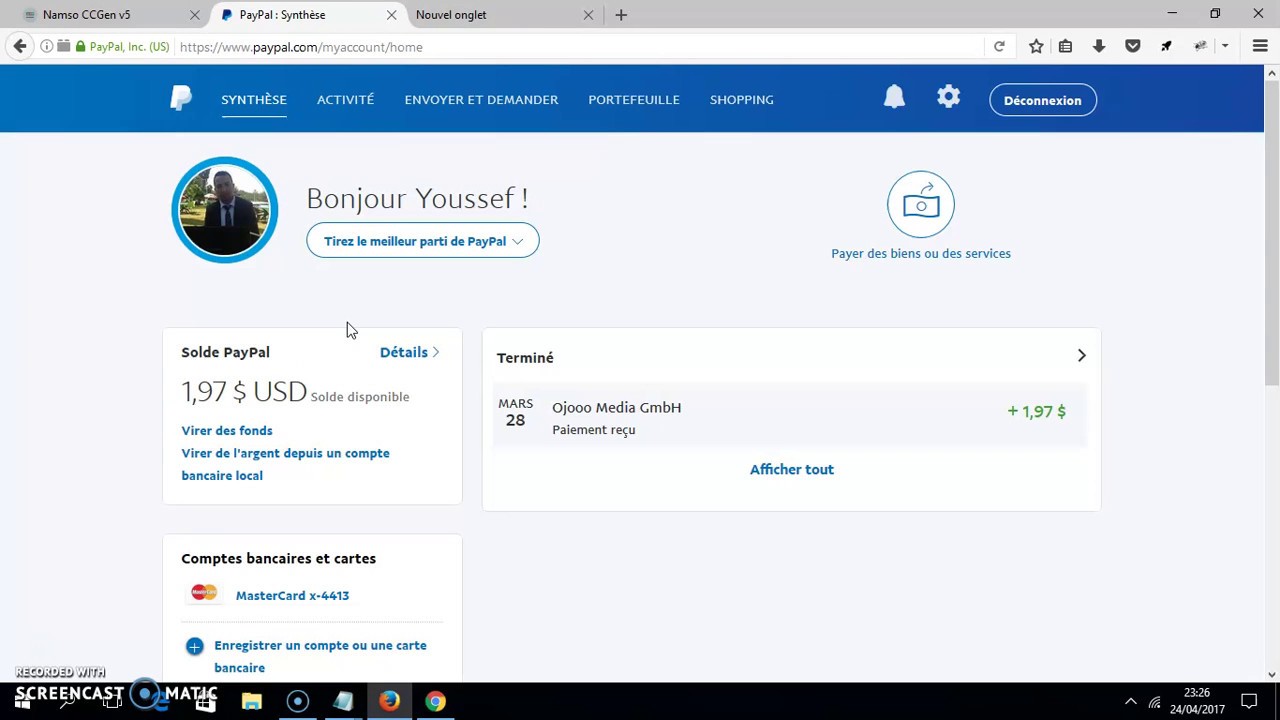Screen dimensions: 1280x720
Task: Click 'Enregistrer un compte ou une carte bancaire'
Action: pos(320,656)
